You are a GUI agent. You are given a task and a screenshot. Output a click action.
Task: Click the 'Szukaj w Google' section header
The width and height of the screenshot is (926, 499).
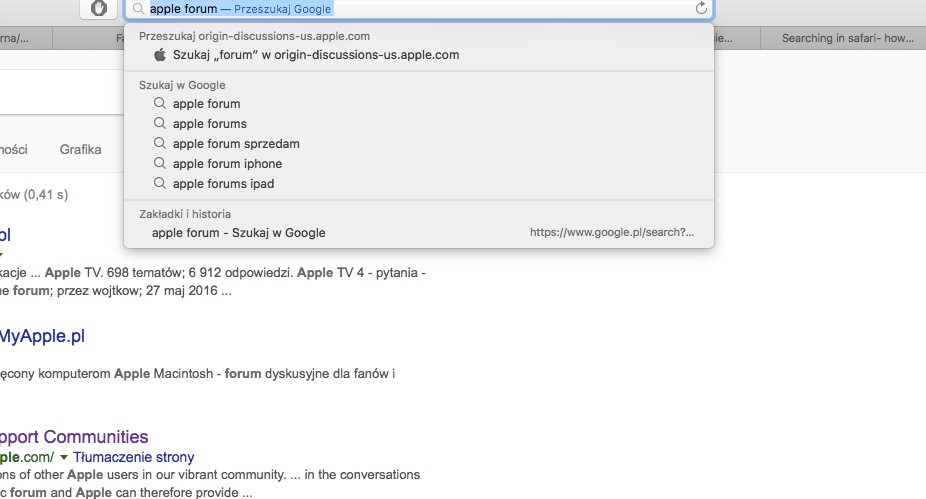[182, 85]
